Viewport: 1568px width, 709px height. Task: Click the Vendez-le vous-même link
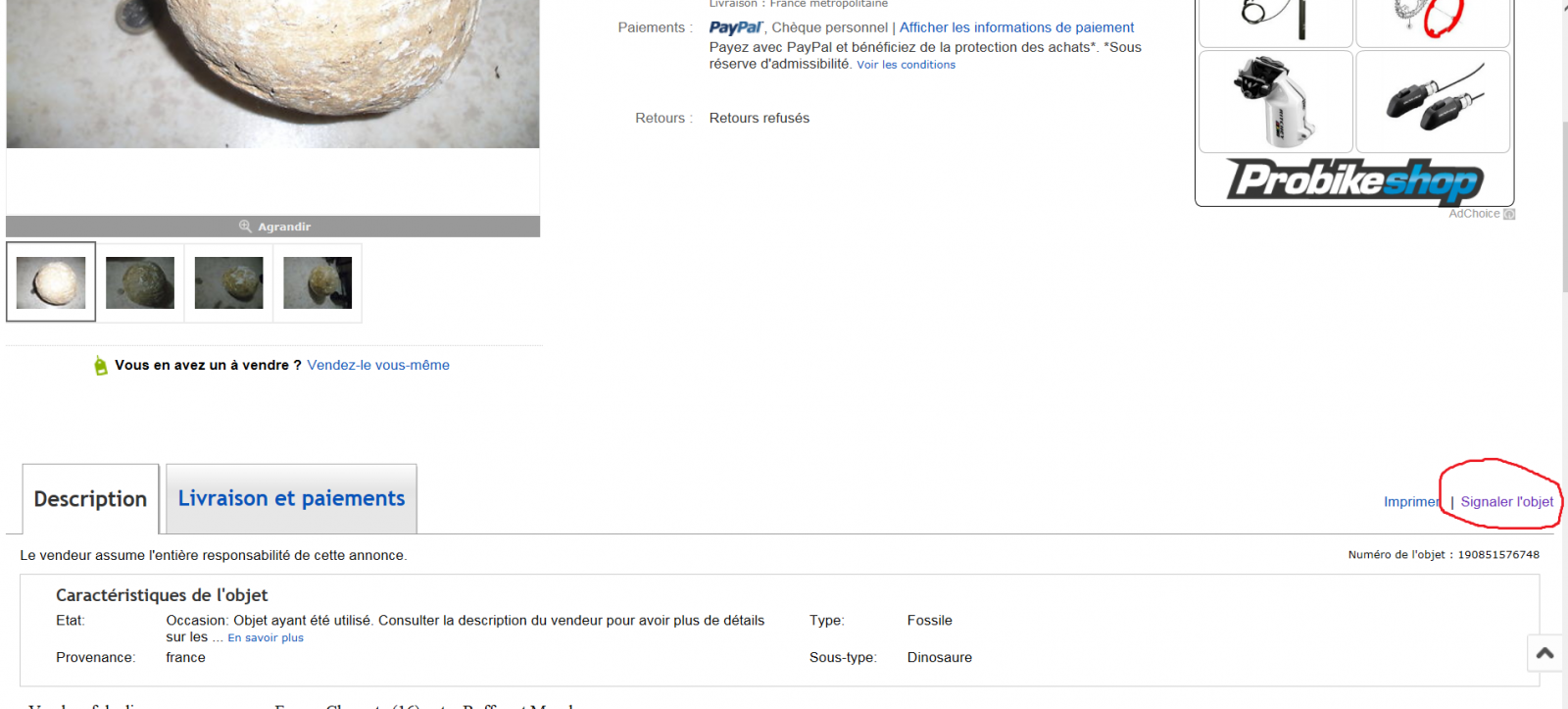378,365
